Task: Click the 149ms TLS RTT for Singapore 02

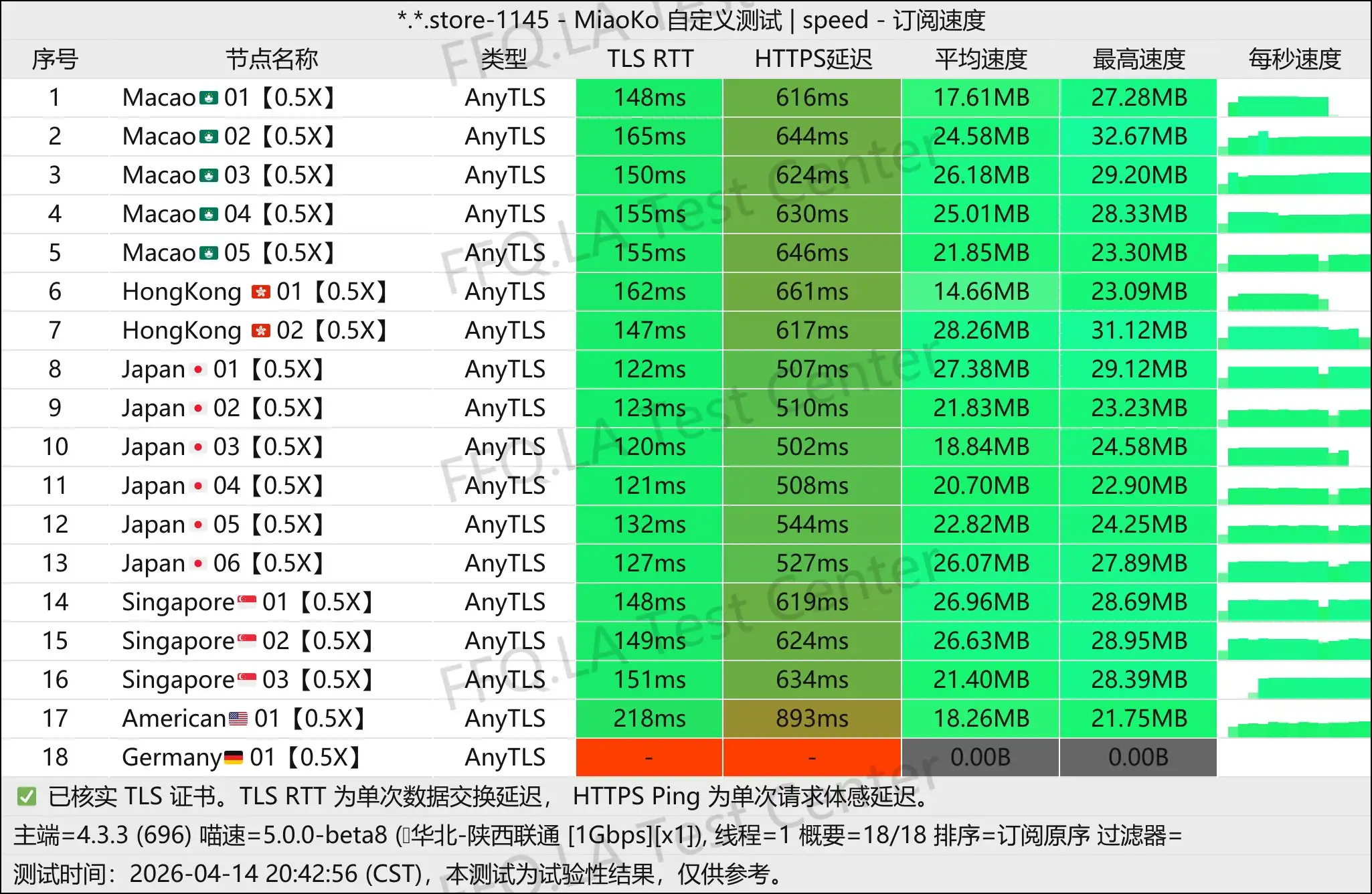Action: pyautogui.click(x=649, y=642)
